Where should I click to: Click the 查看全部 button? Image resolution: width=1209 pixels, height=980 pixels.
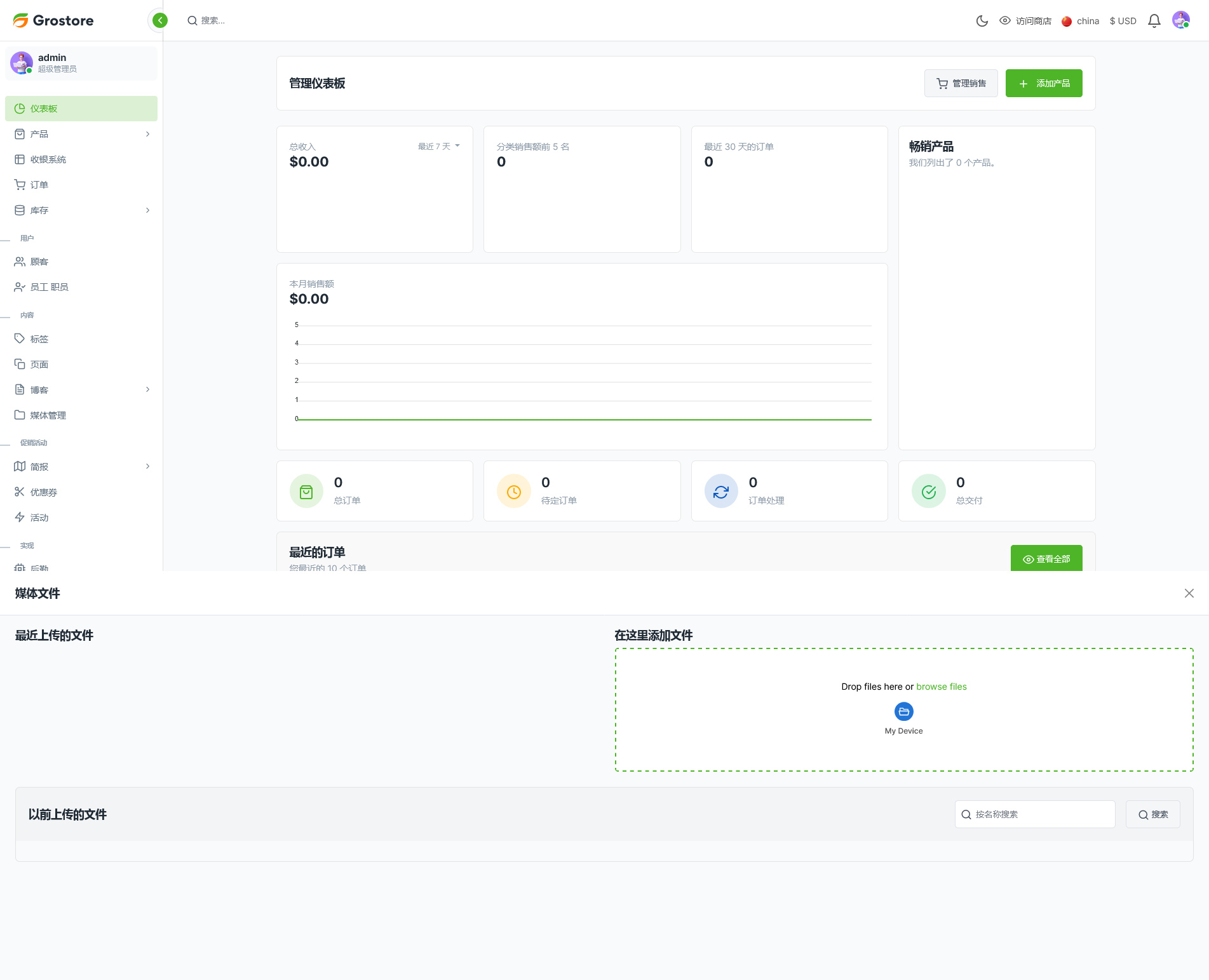tap(1046, 558)
